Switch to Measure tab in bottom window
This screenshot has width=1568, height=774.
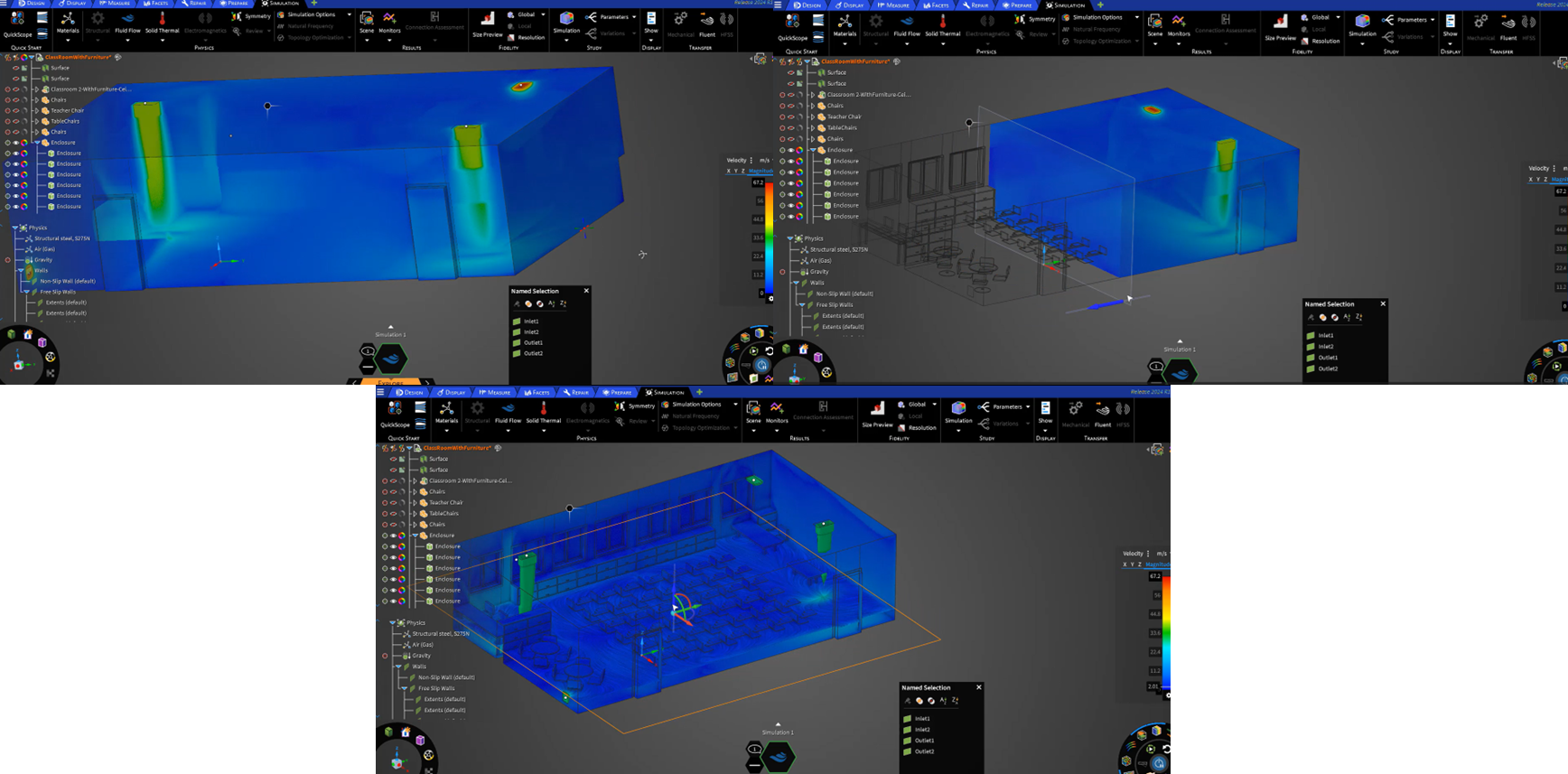[x=495, y=392]
